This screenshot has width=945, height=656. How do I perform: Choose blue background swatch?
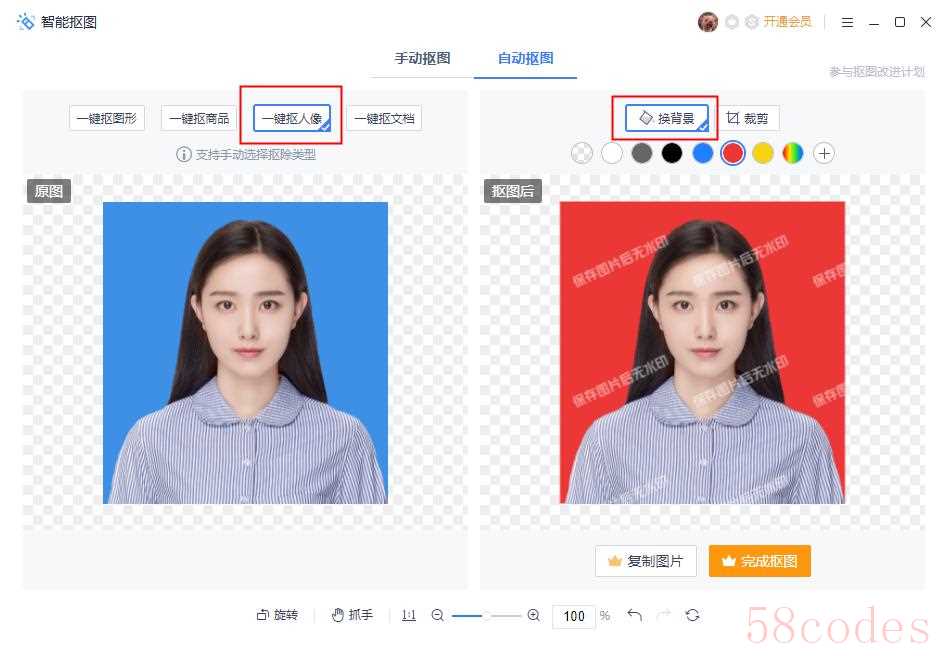click(x=703, y=153)
